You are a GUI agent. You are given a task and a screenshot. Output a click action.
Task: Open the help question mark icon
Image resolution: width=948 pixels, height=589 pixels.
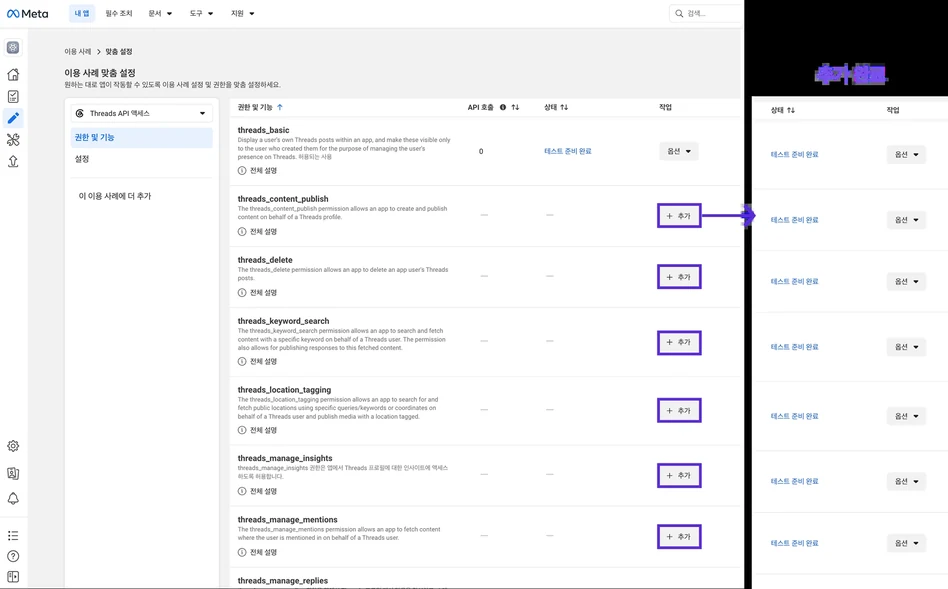pos(13,556)
